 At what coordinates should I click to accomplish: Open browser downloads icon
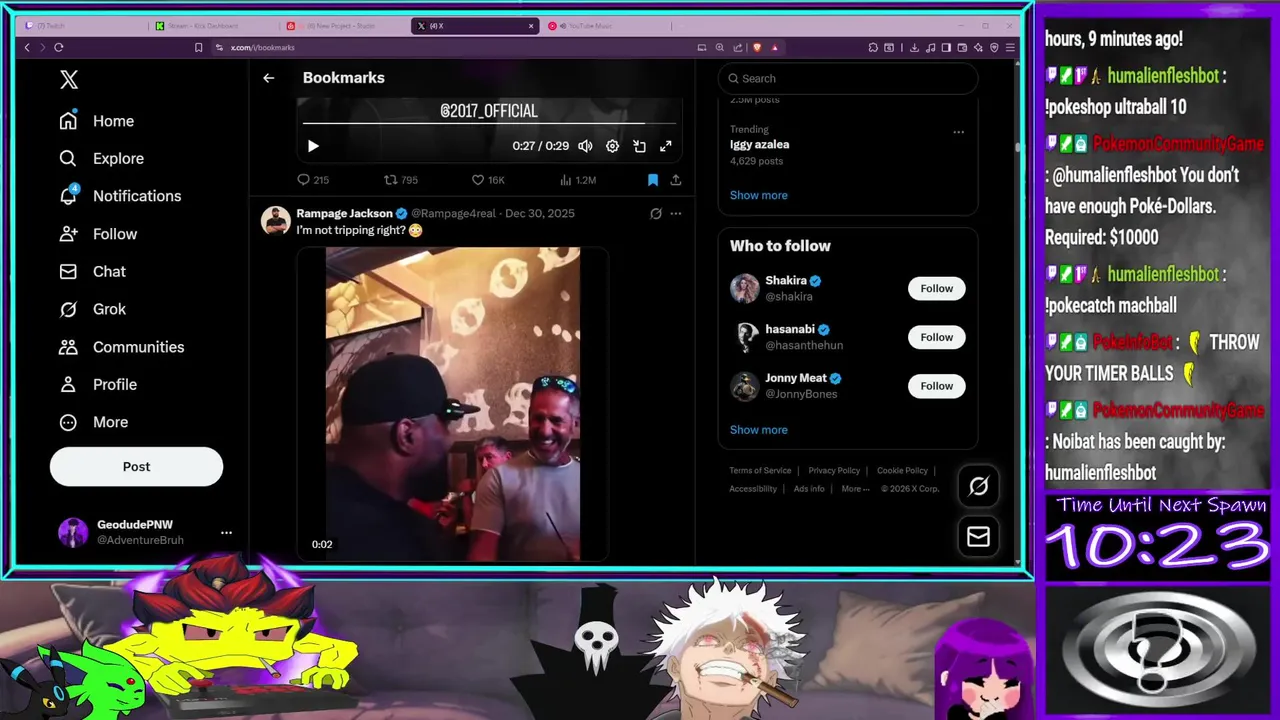(x=914, y=47)
